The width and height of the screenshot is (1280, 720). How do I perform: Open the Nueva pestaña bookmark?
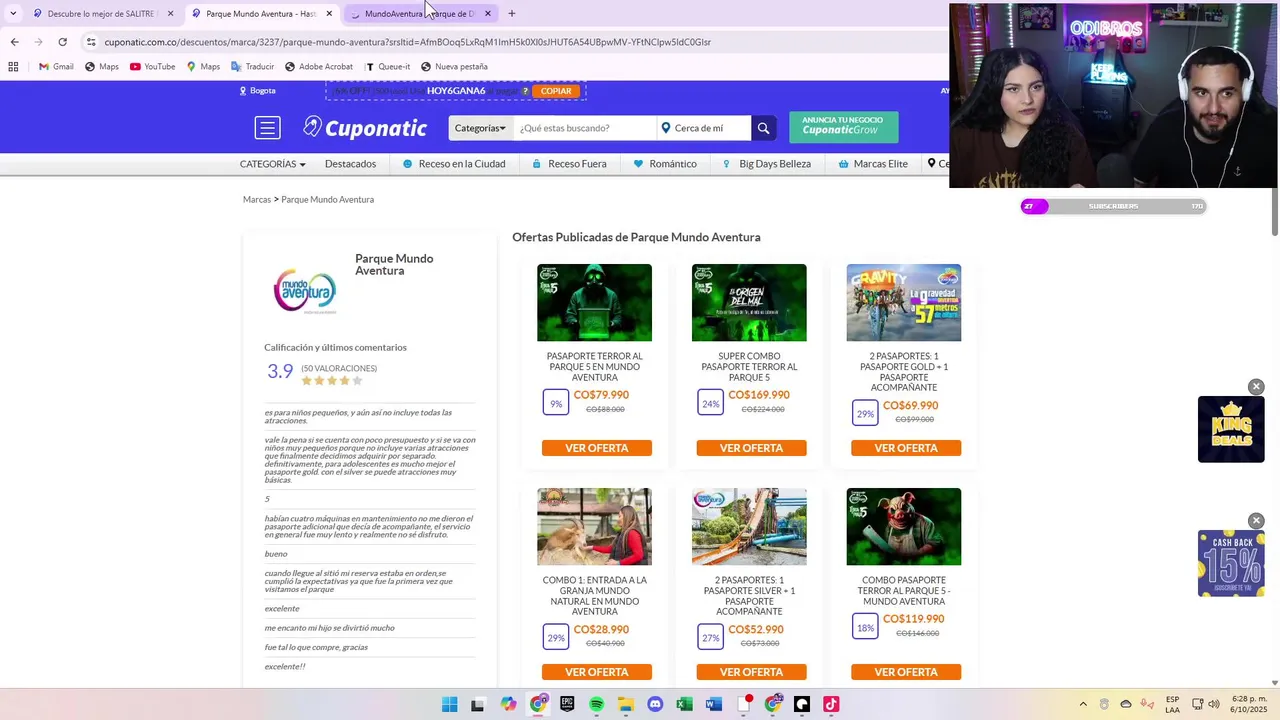[454, 67]
